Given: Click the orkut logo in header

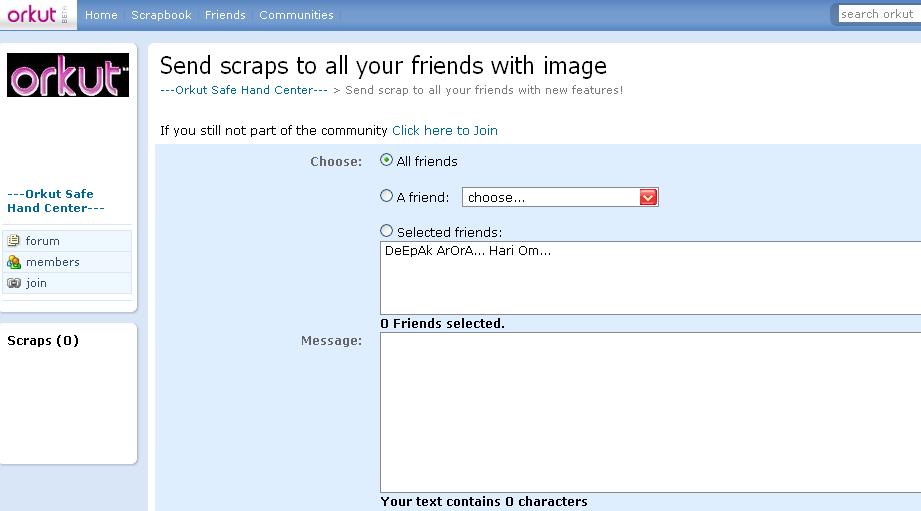Looking at the screenshot, I should 32,14.
